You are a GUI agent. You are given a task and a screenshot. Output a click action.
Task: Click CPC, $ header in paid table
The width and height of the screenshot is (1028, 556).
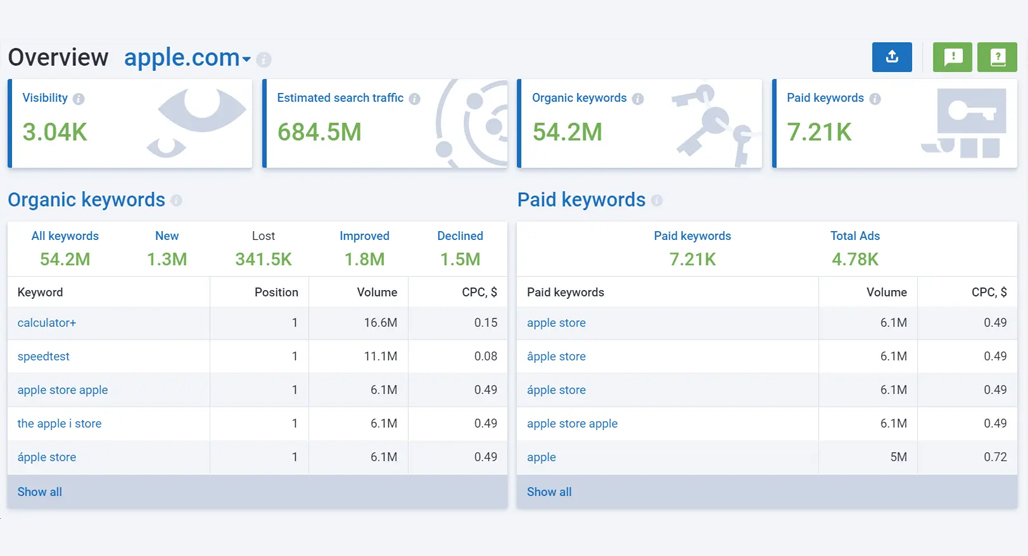pyautogui.click(x=989, y=292)
